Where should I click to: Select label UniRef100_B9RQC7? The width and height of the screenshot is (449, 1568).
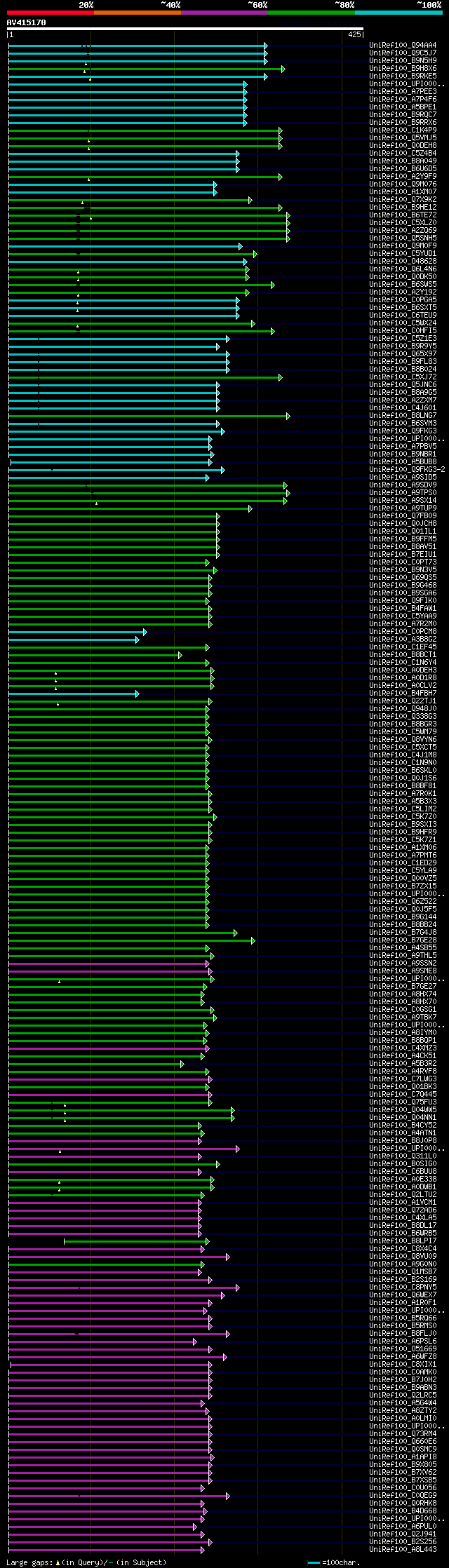pyautogui.click(x=403, y=115)
